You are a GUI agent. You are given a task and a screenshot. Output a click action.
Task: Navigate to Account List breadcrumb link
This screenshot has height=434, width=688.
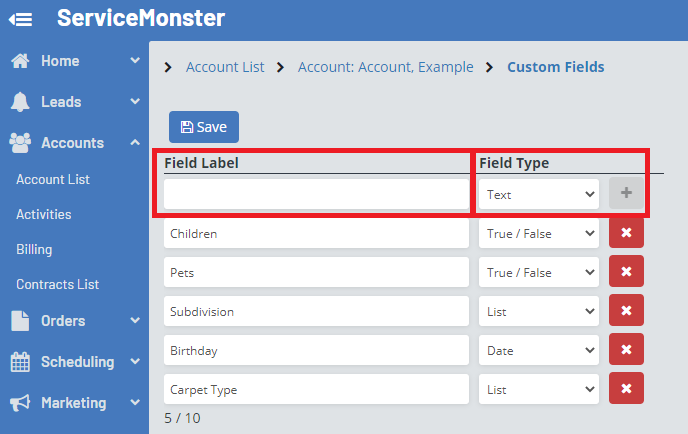pyautogui.click(x=225, y=67)
